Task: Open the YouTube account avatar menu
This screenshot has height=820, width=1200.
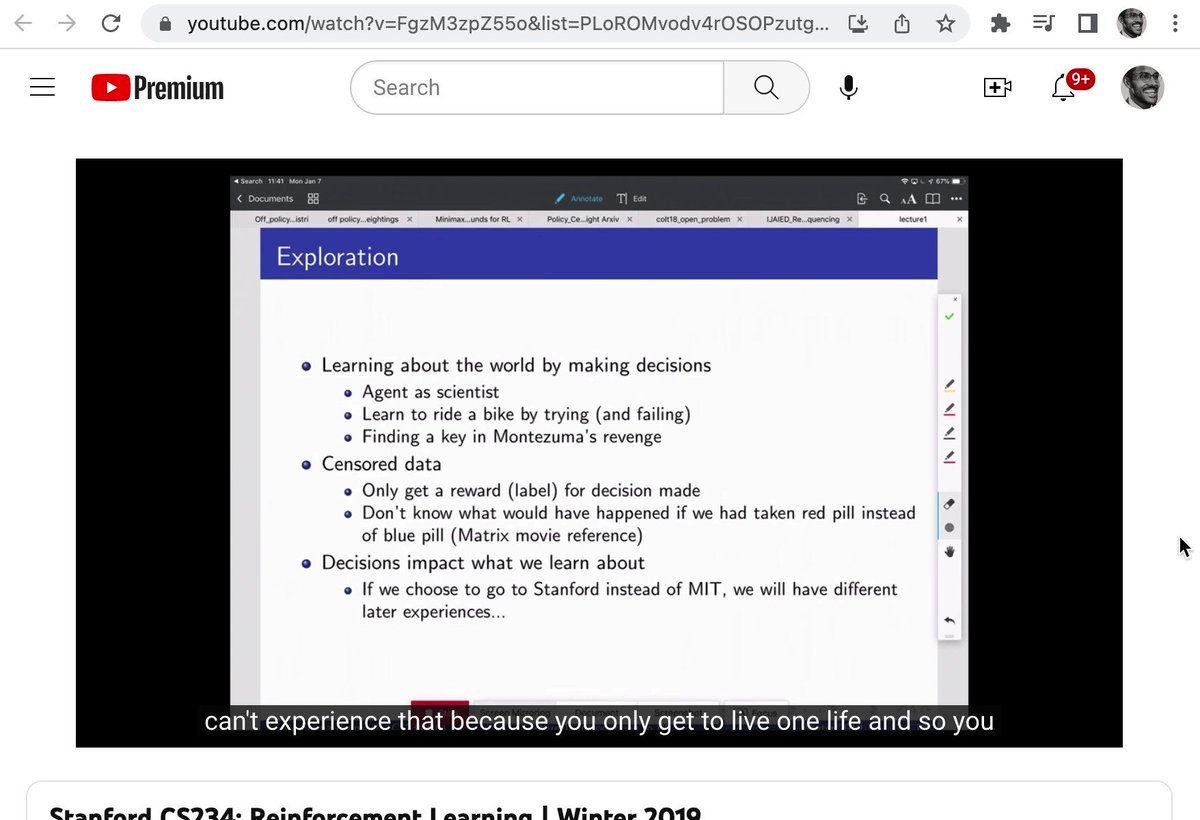Action: pyautogui.click(x=1143, y=88)
